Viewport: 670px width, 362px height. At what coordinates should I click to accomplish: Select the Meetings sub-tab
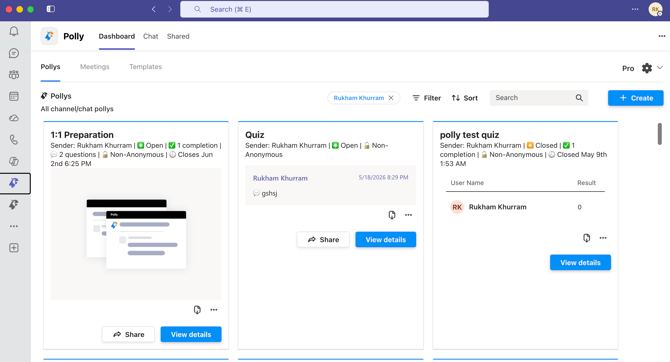94,67
